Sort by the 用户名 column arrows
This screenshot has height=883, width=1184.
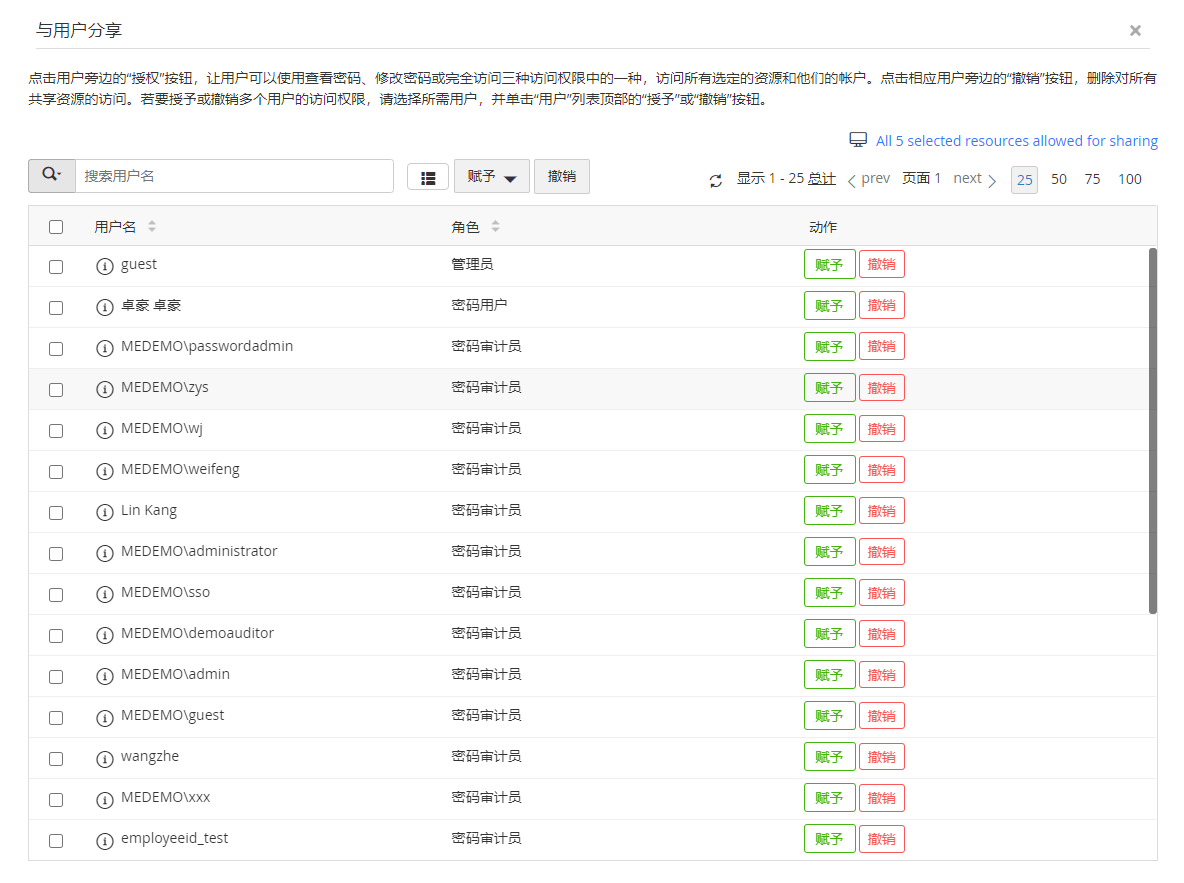pyautogui.click(x=152, y=227)
